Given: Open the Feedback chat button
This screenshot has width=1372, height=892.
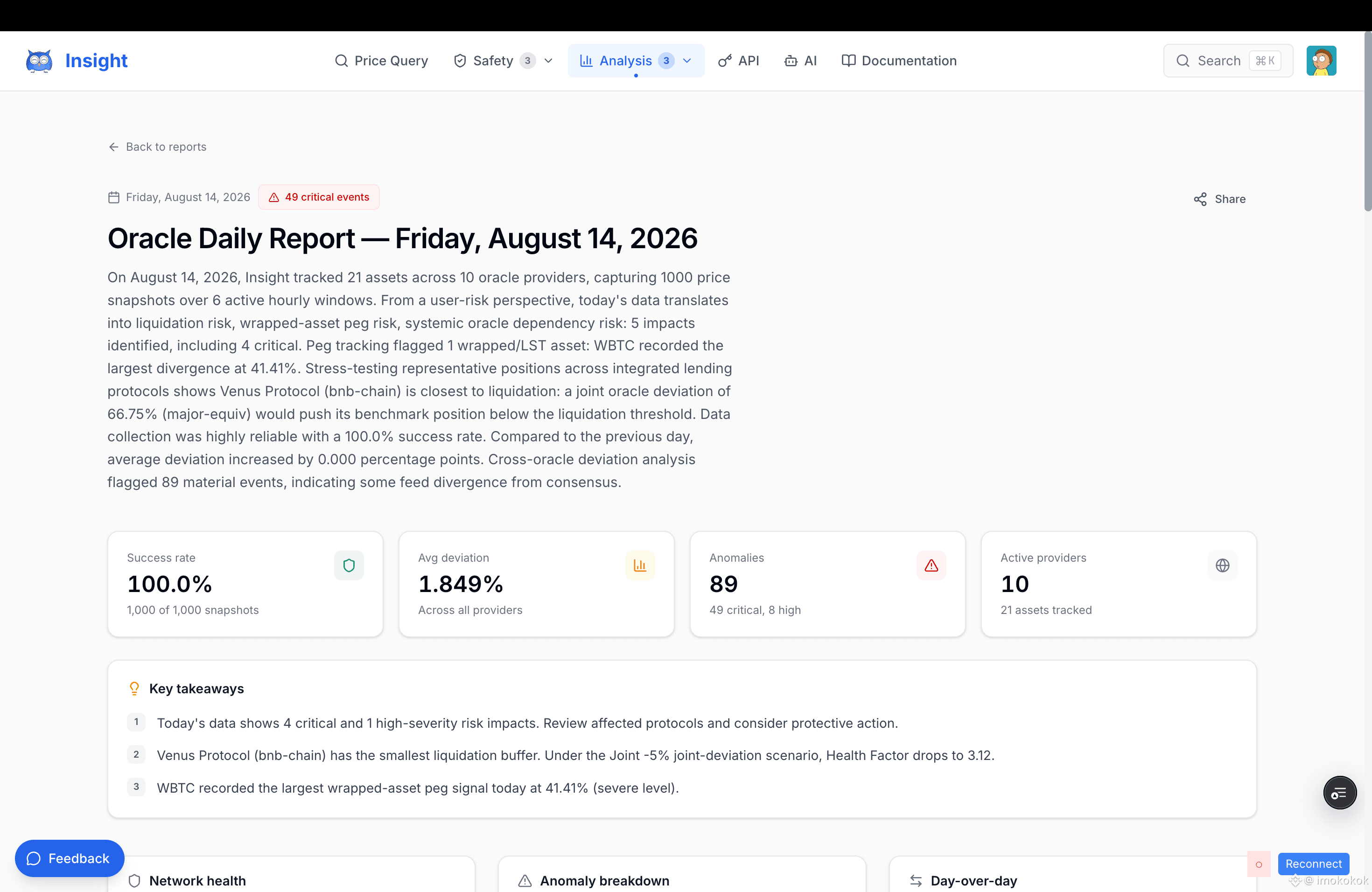Looking at the screenshot, I should pyautogui.click(x=69, y=858).
